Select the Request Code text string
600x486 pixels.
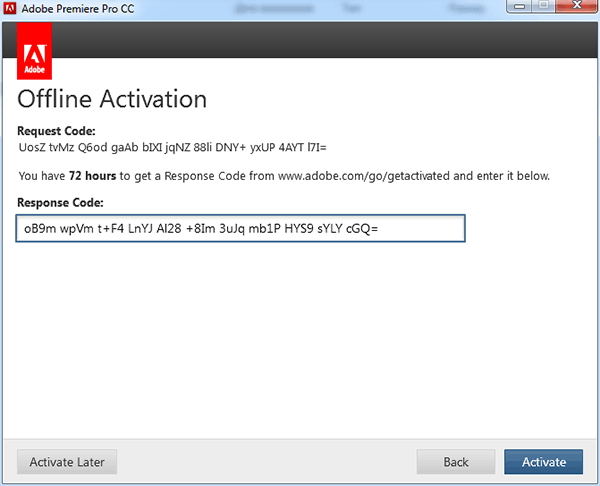[173, 147]
